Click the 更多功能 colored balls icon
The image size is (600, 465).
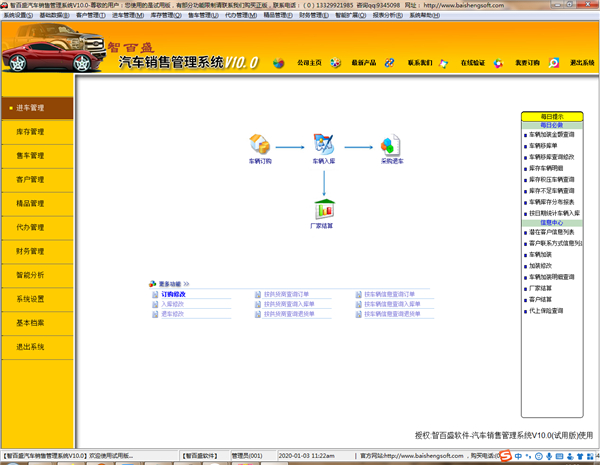(153, 284)
